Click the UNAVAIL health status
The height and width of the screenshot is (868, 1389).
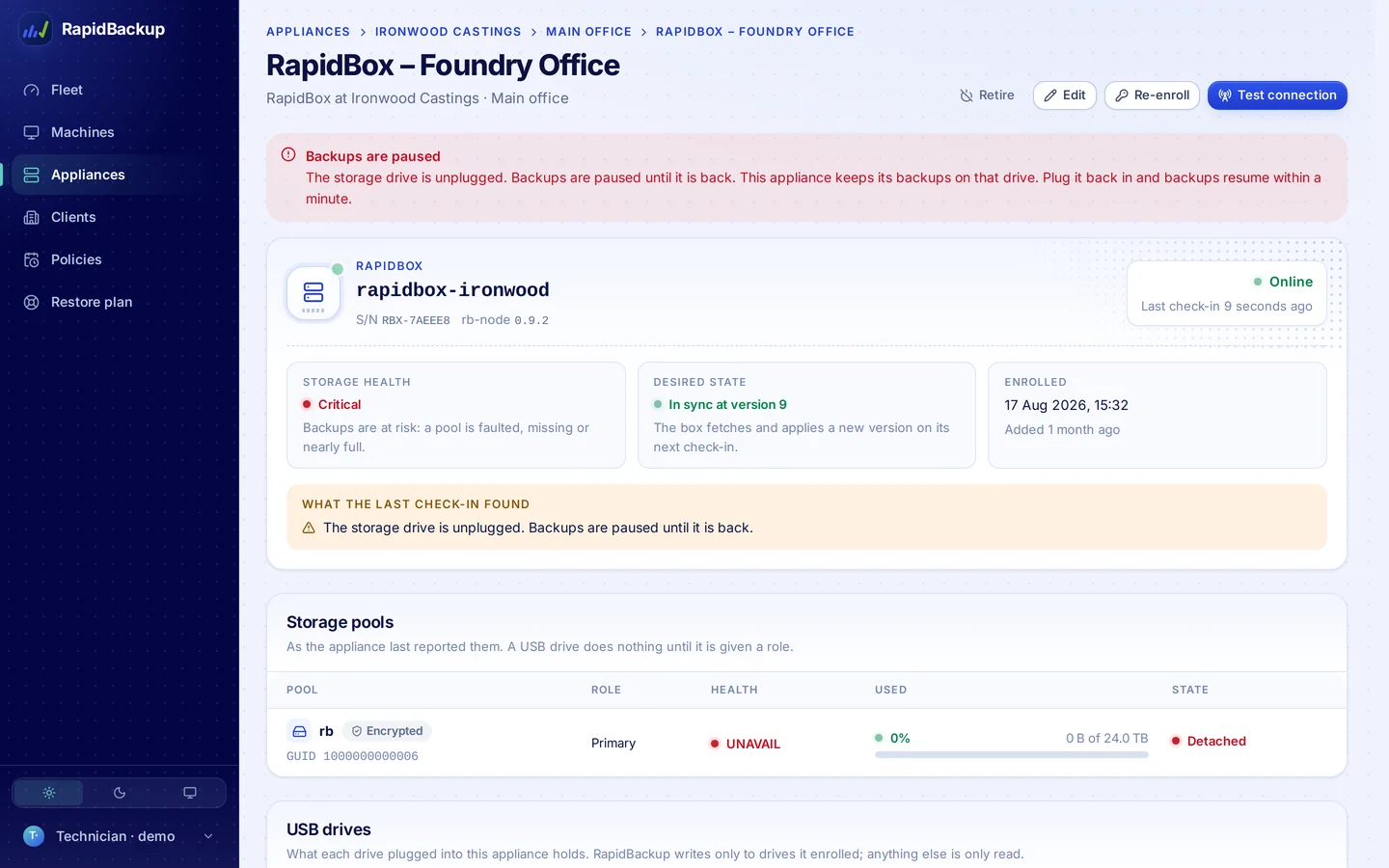746,744
